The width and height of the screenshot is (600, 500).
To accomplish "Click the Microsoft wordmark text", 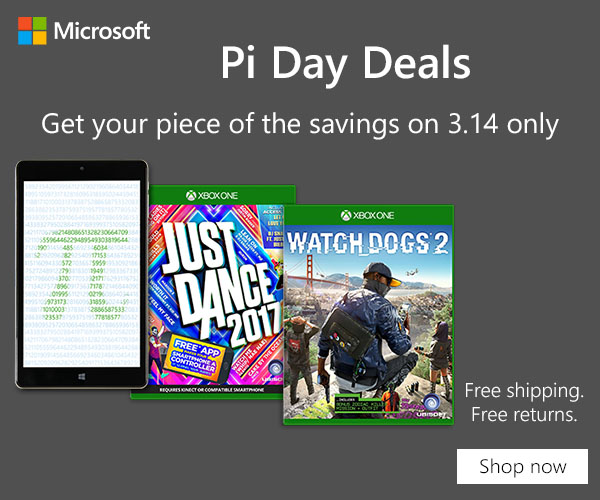I will coord(102,30).
